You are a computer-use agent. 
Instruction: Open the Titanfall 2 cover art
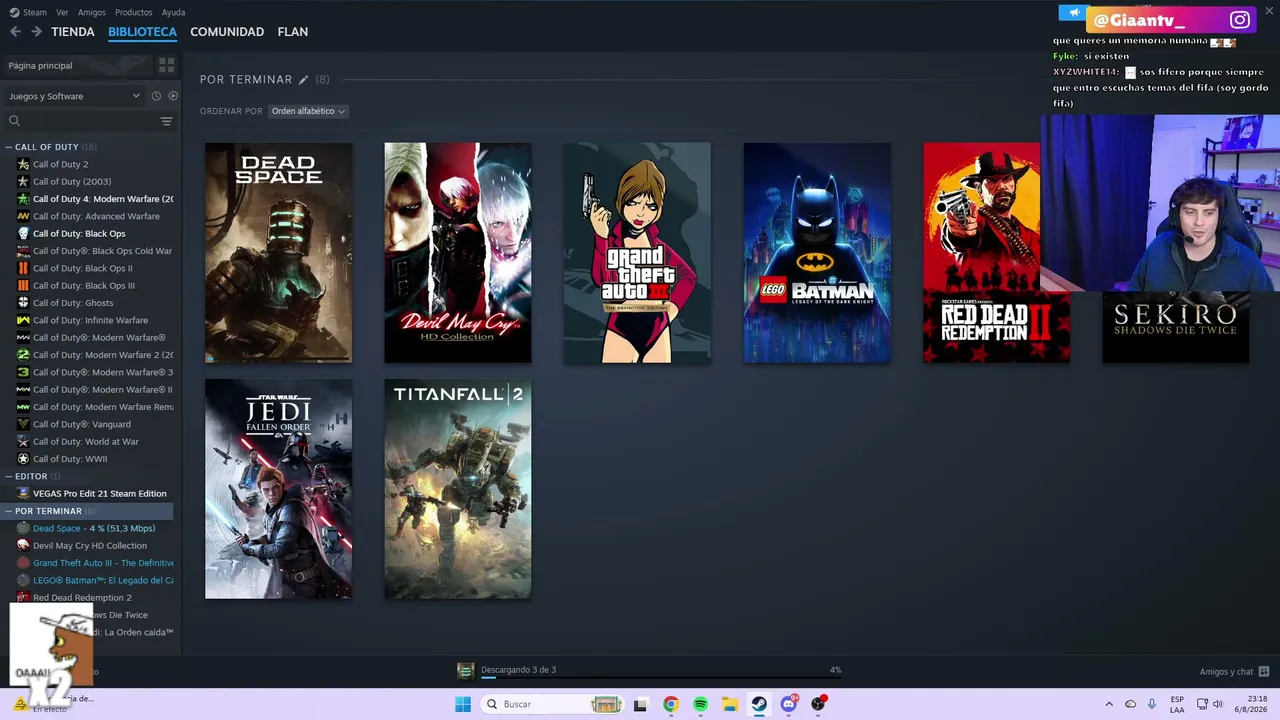point(458,489)
